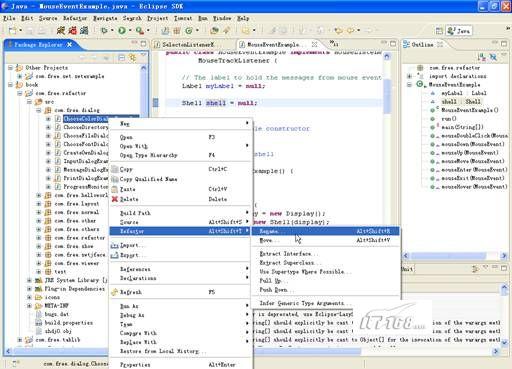Open the Window menu

[x=222, y=18]
